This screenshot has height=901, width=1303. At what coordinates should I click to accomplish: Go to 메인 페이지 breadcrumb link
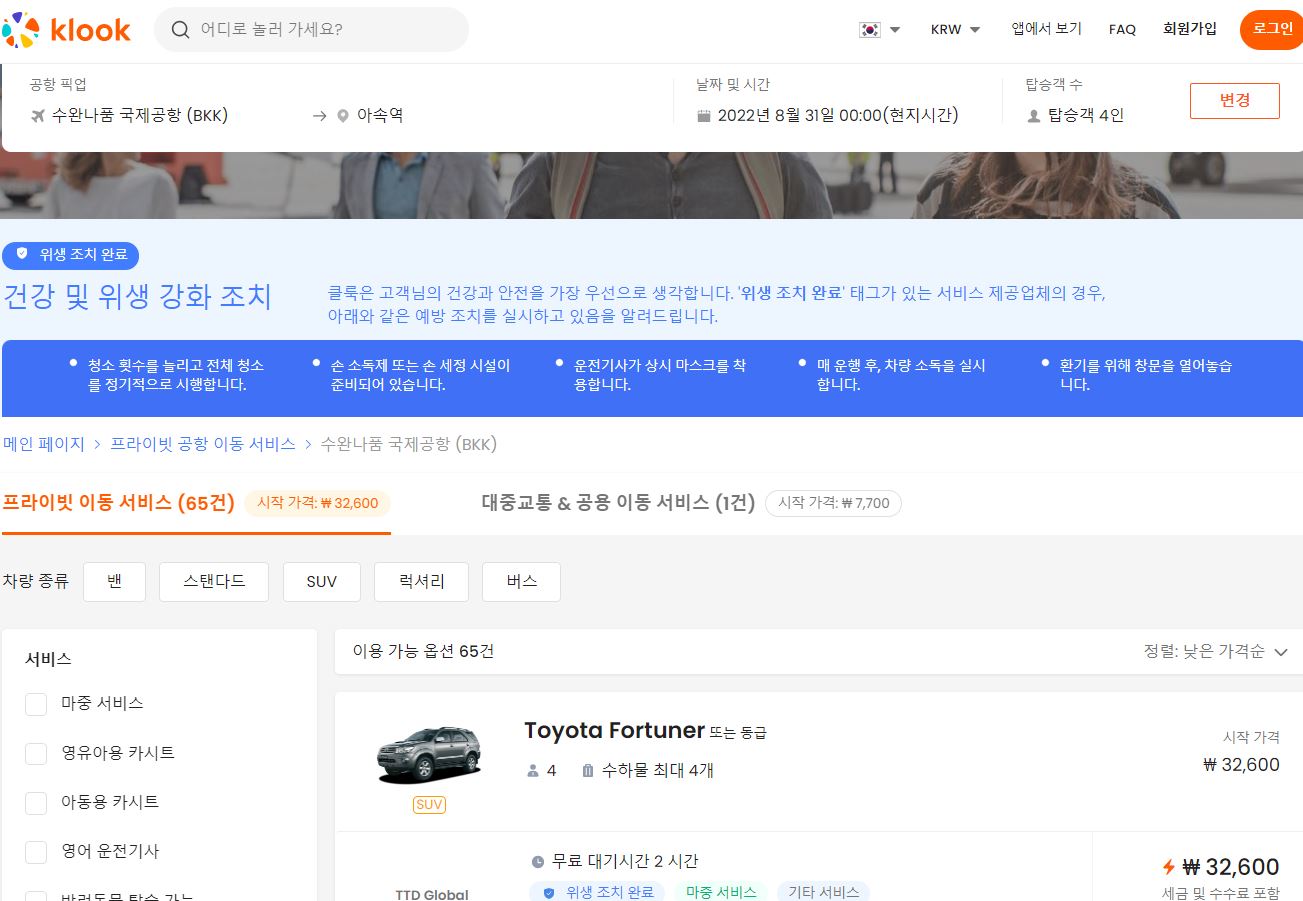click(x=44, y=444)
